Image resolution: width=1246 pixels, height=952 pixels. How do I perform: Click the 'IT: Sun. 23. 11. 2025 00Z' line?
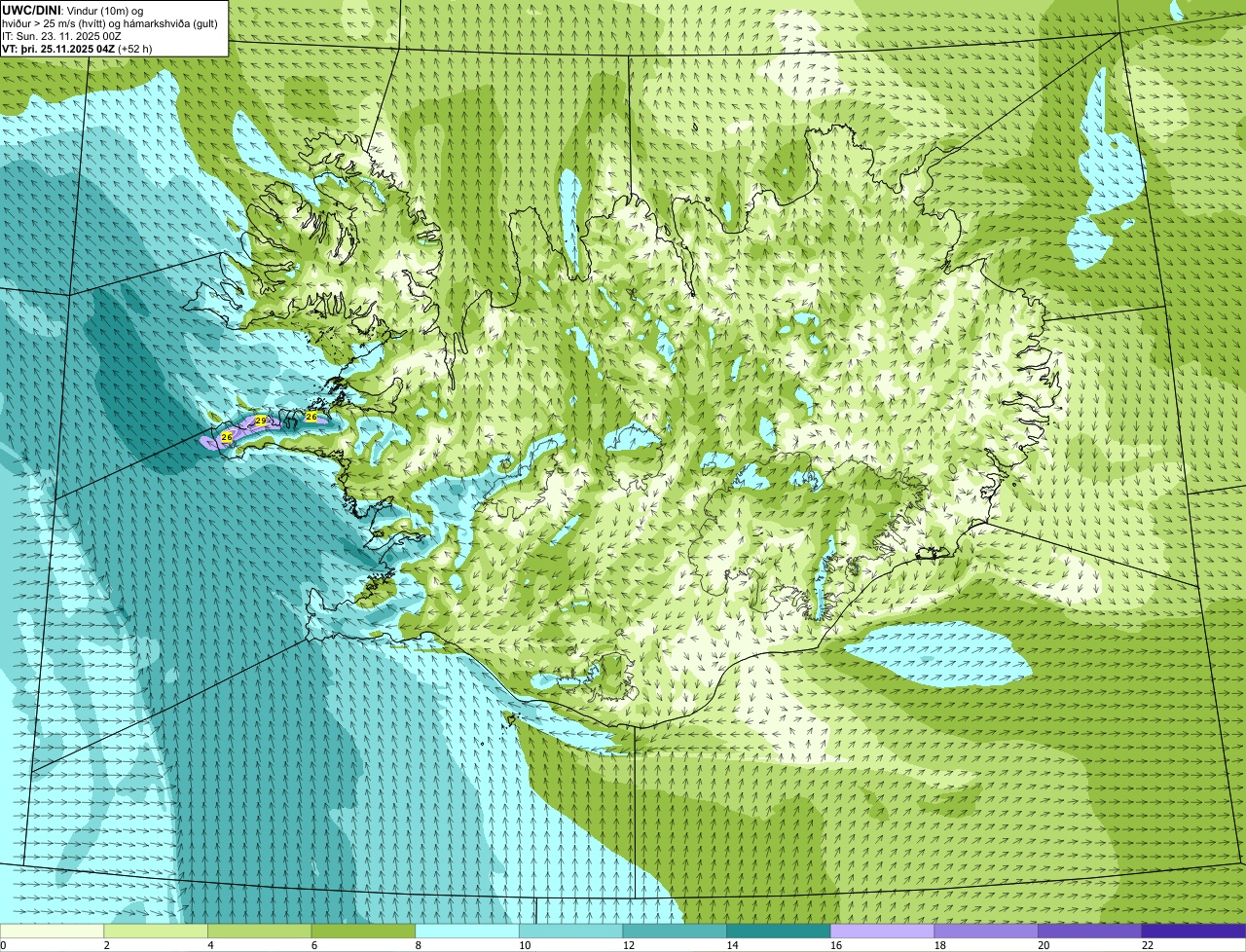pyautogui.click(x=62, y=36)
